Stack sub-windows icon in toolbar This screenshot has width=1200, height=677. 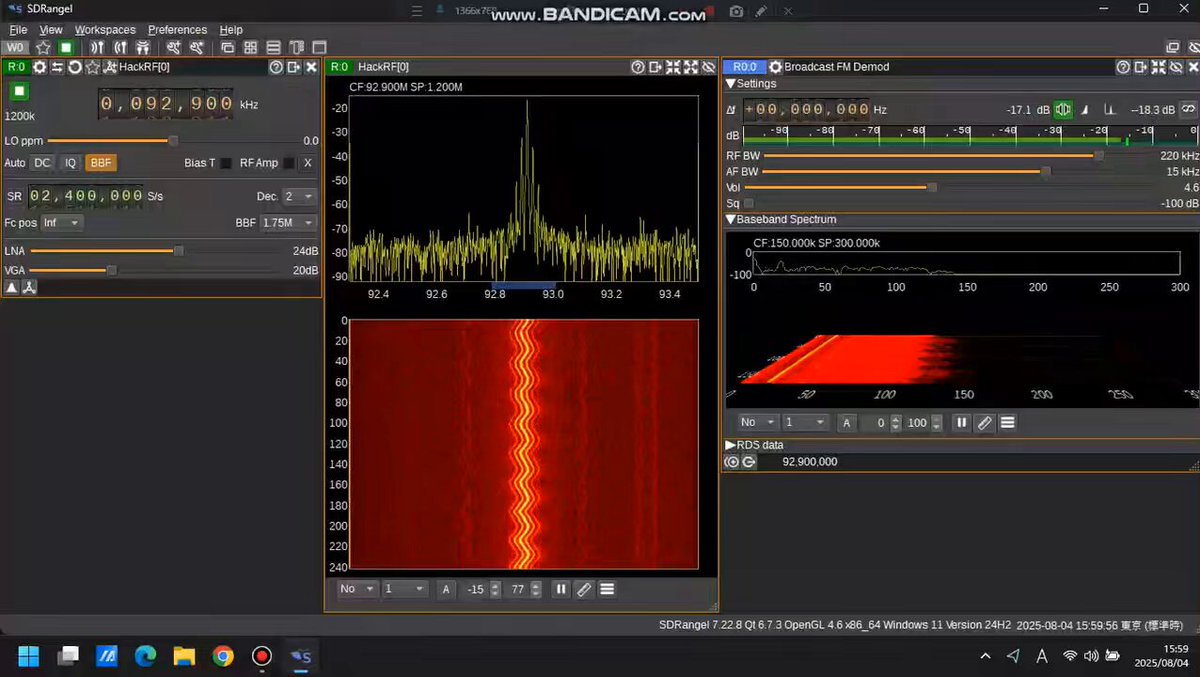pyautogui.click(x=273, y=47)
